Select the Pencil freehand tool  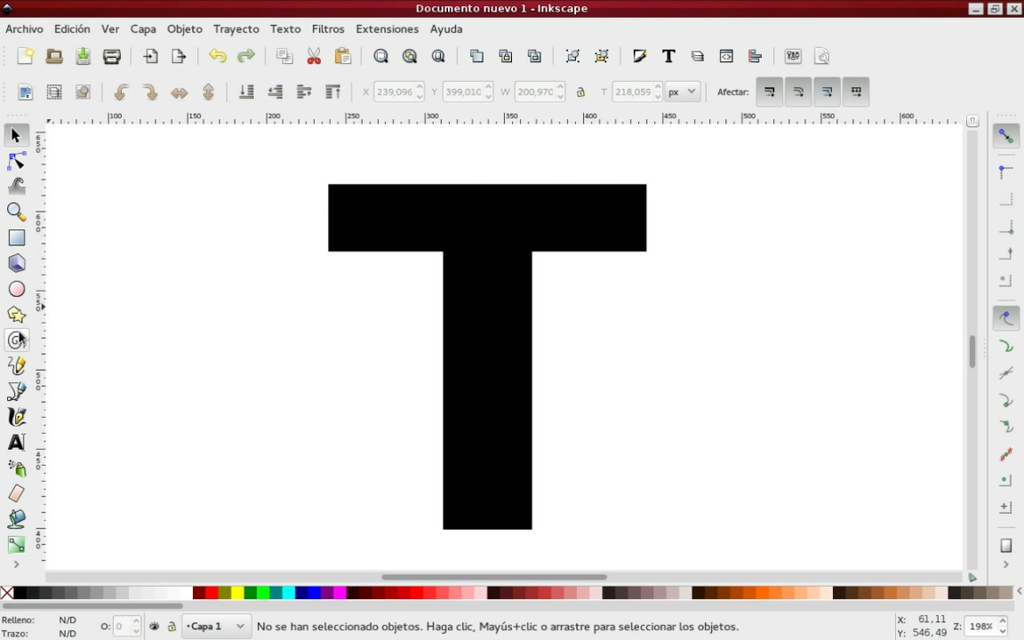pyautogui.click(x=16, y=365)
